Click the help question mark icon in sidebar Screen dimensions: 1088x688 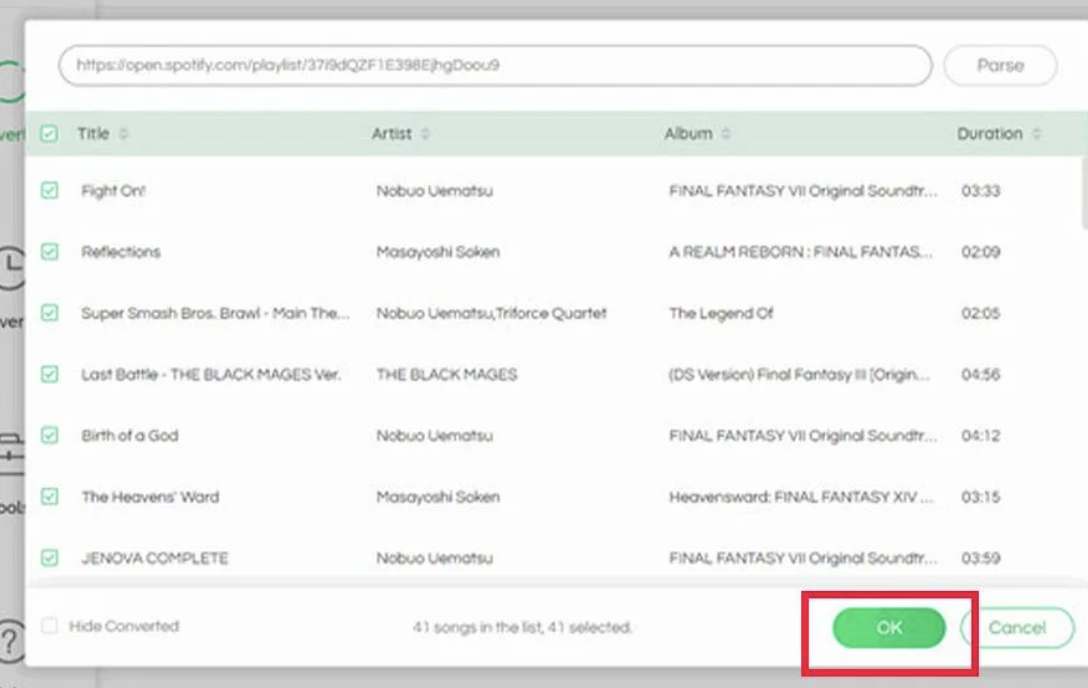(10, 637)
